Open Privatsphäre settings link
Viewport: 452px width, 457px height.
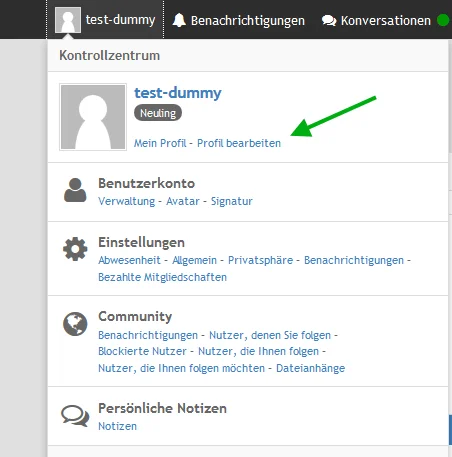point(260,260)
